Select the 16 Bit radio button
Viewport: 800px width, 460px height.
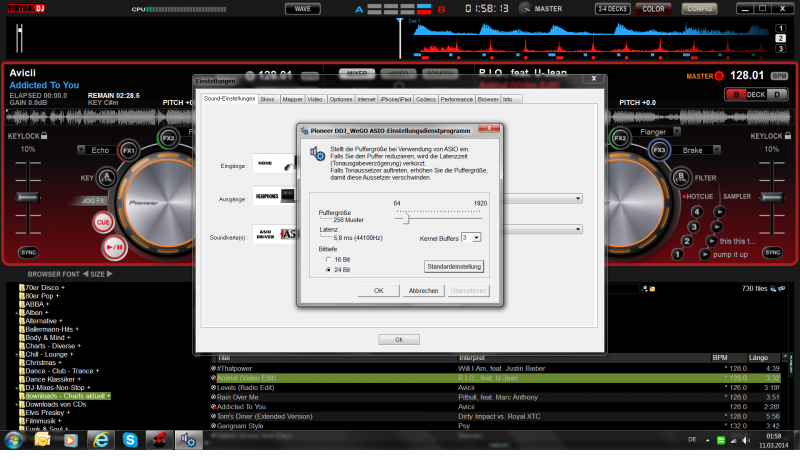click(328, 260)
